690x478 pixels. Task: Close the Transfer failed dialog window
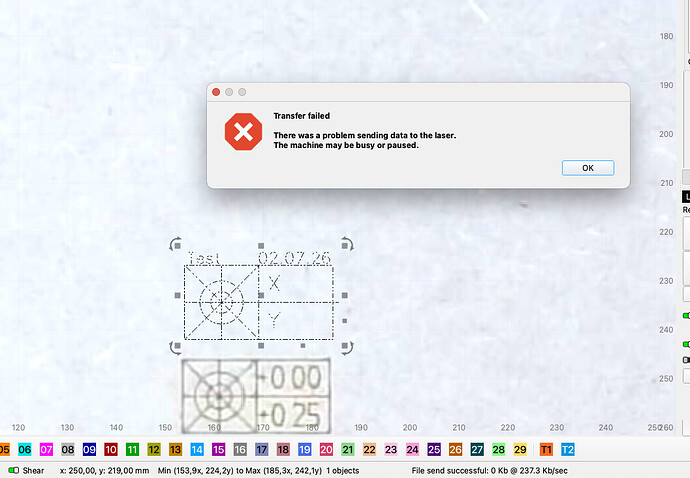[x=216, y=92]
